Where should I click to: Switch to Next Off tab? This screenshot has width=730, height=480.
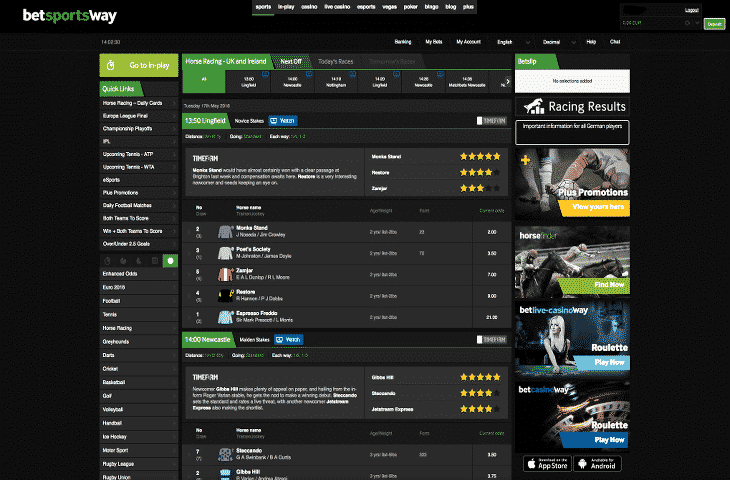(291, 61)
